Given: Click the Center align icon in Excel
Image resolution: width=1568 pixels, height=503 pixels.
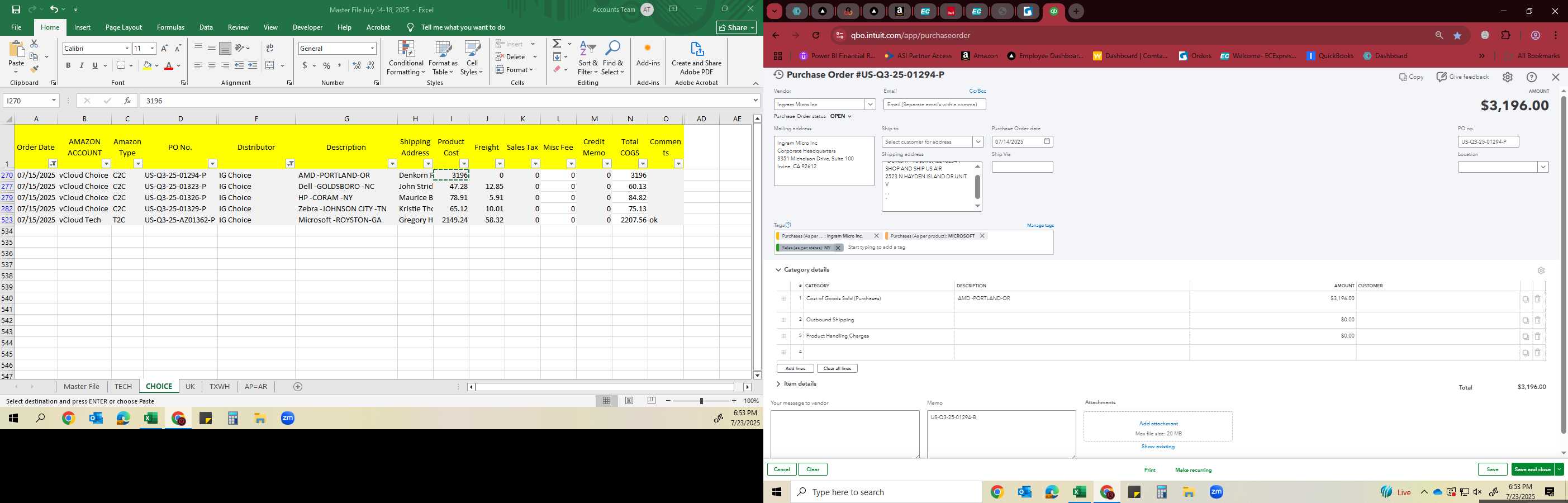Looking at the screenshot, I should [212, 66].
